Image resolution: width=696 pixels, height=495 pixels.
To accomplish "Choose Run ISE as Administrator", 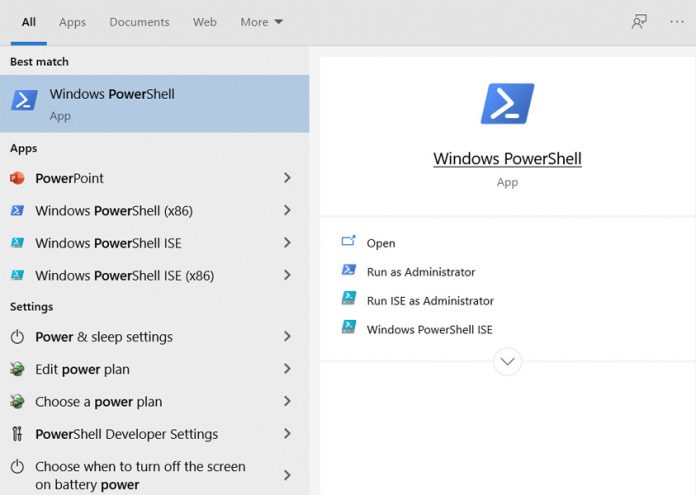I will (430, 301).
